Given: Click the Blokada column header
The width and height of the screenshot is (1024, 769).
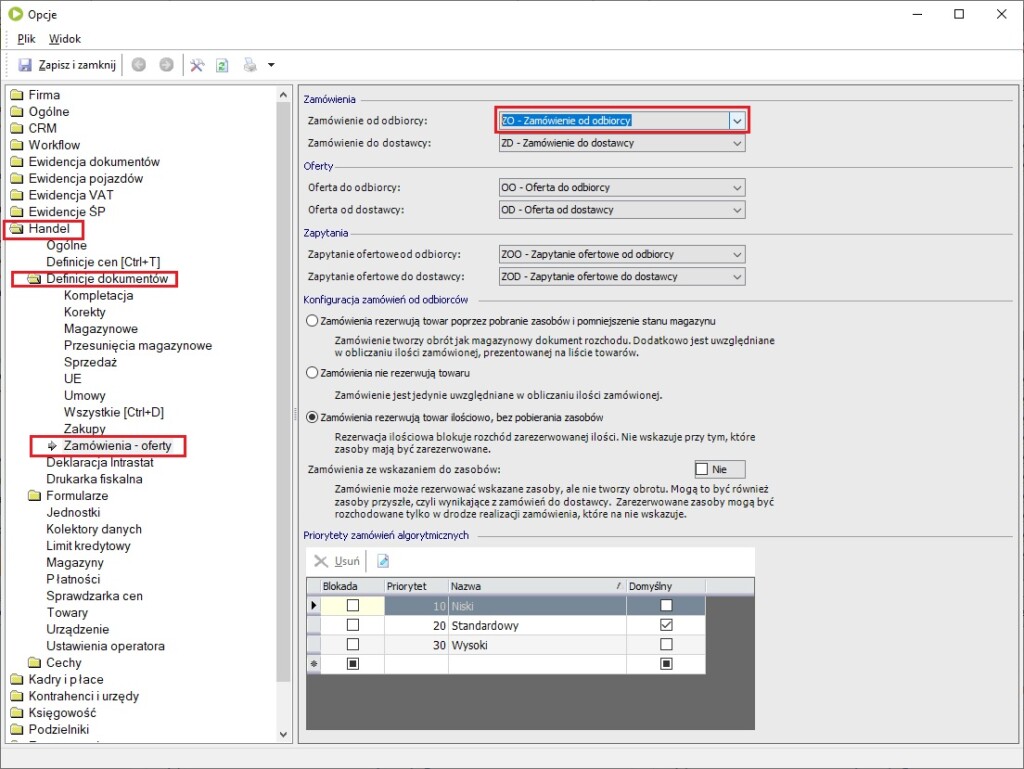Looking at the screenshot, I should 352,586.
